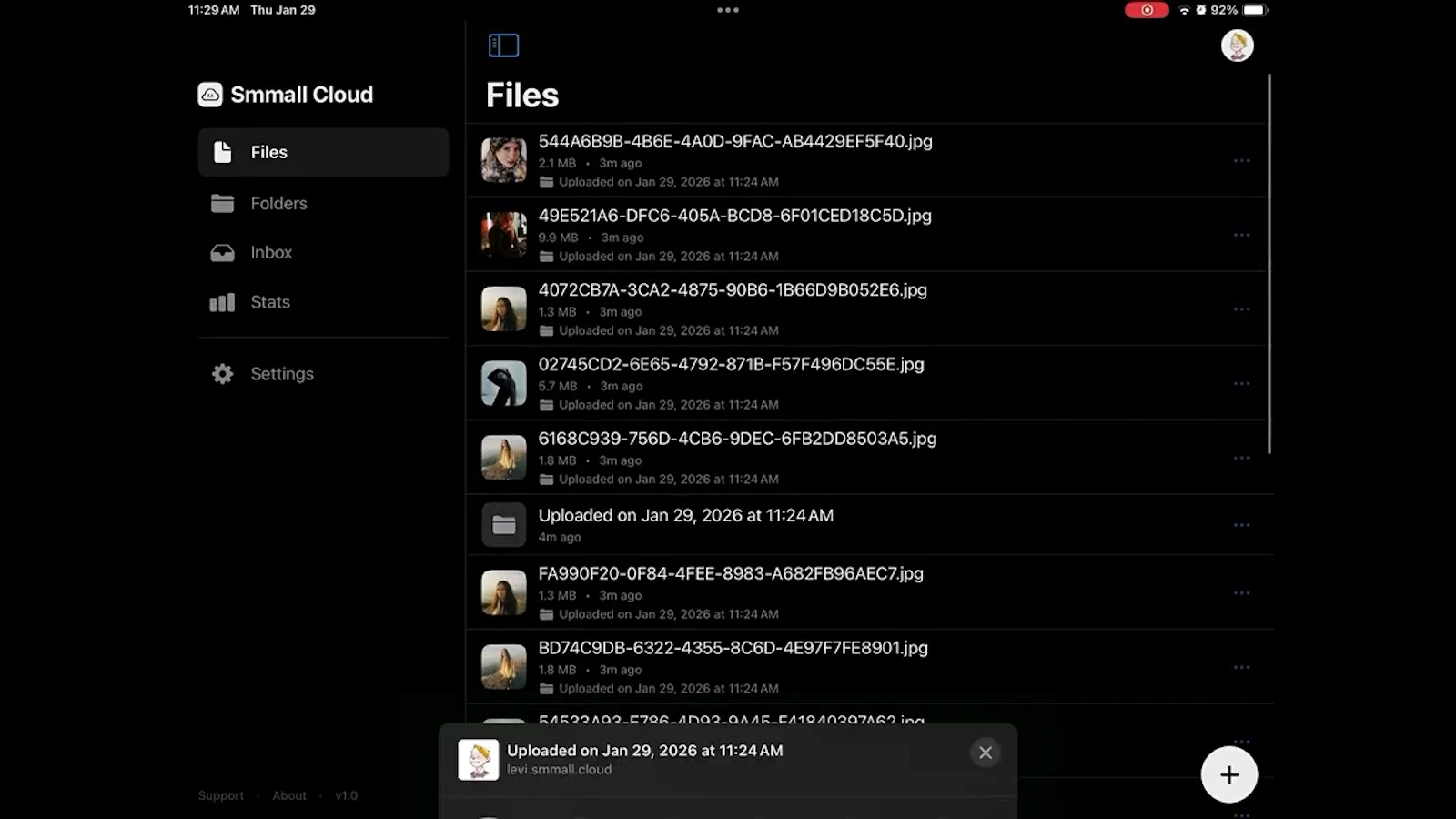Open thumbnail of 49E521A6 image
The width and height of the screenshot is (1456, 819).
504,235
